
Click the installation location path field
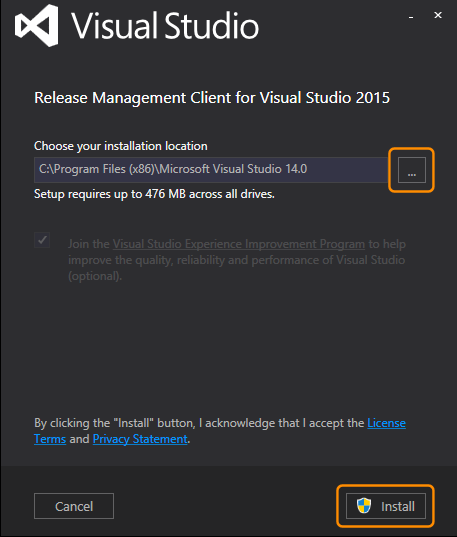point(211,170)
